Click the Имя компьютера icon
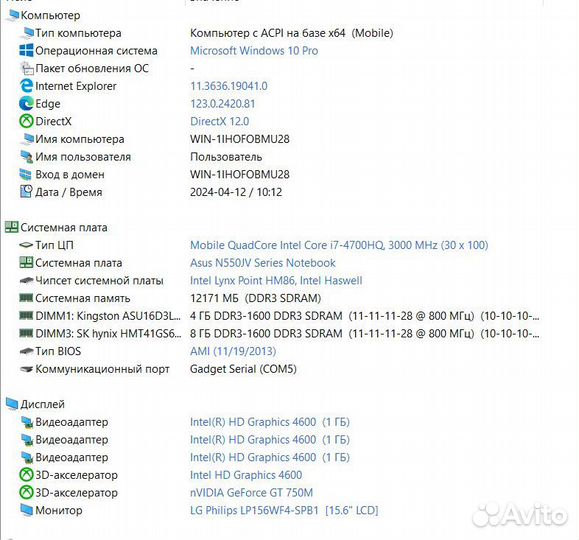579x540 pixels. pyautogui.click(x=27, y=139)
